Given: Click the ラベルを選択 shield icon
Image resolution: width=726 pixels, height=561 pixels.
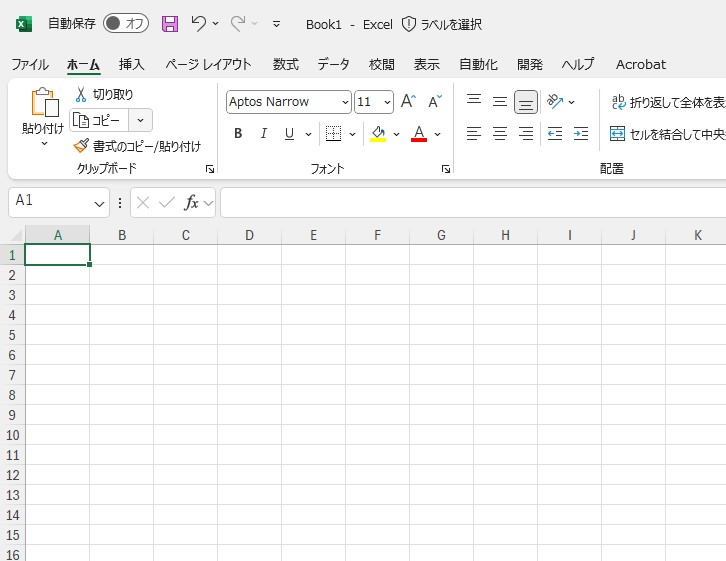Looking at the screenshot, I should (408, 24).
